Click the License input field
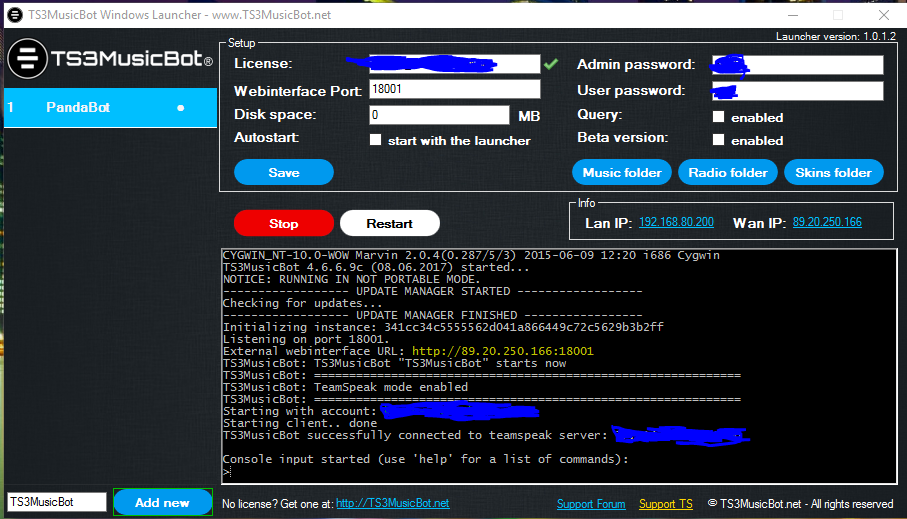 (x=455, y=64)
